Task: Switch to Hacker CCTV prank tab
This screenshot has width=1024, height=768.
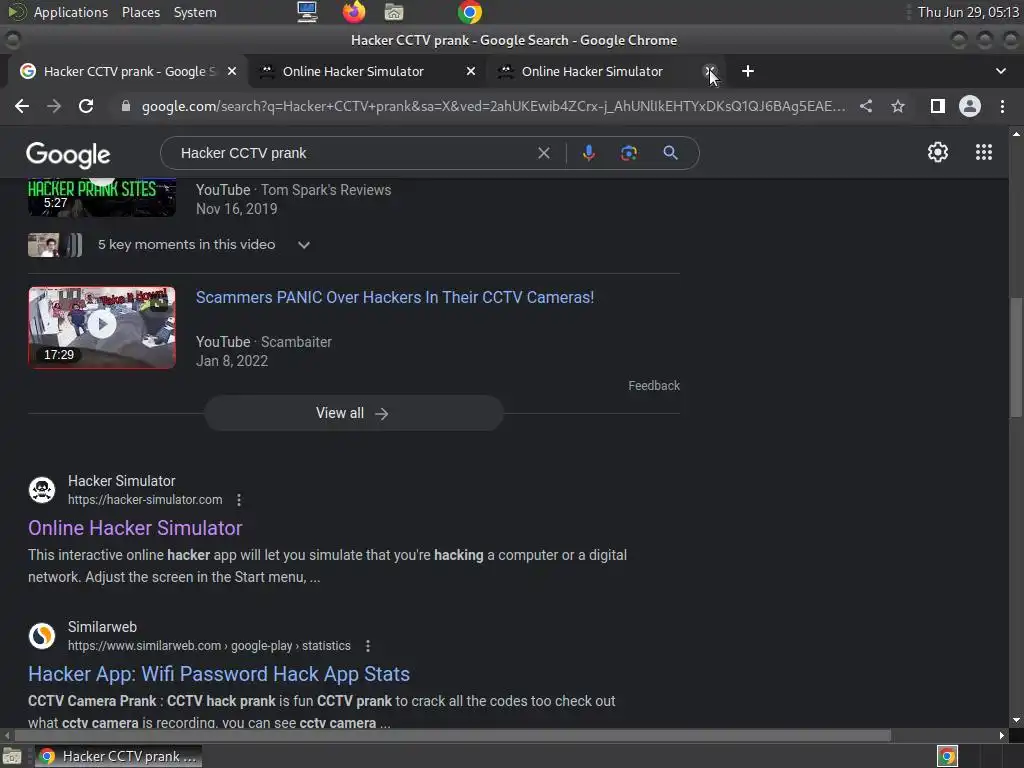Action: (x=128, y=71)
